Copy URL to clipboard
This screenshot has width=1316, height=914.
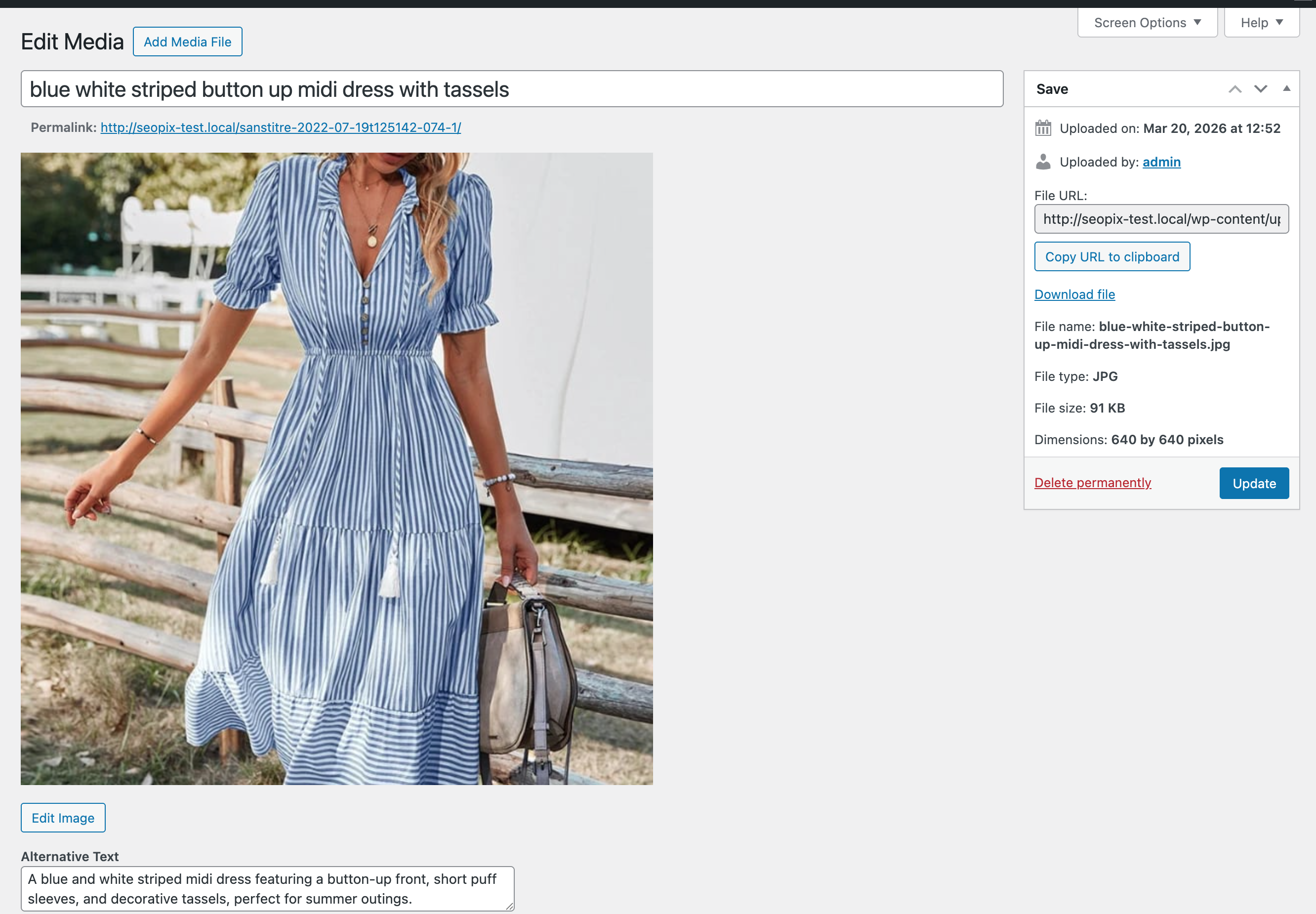point(1111,256)
